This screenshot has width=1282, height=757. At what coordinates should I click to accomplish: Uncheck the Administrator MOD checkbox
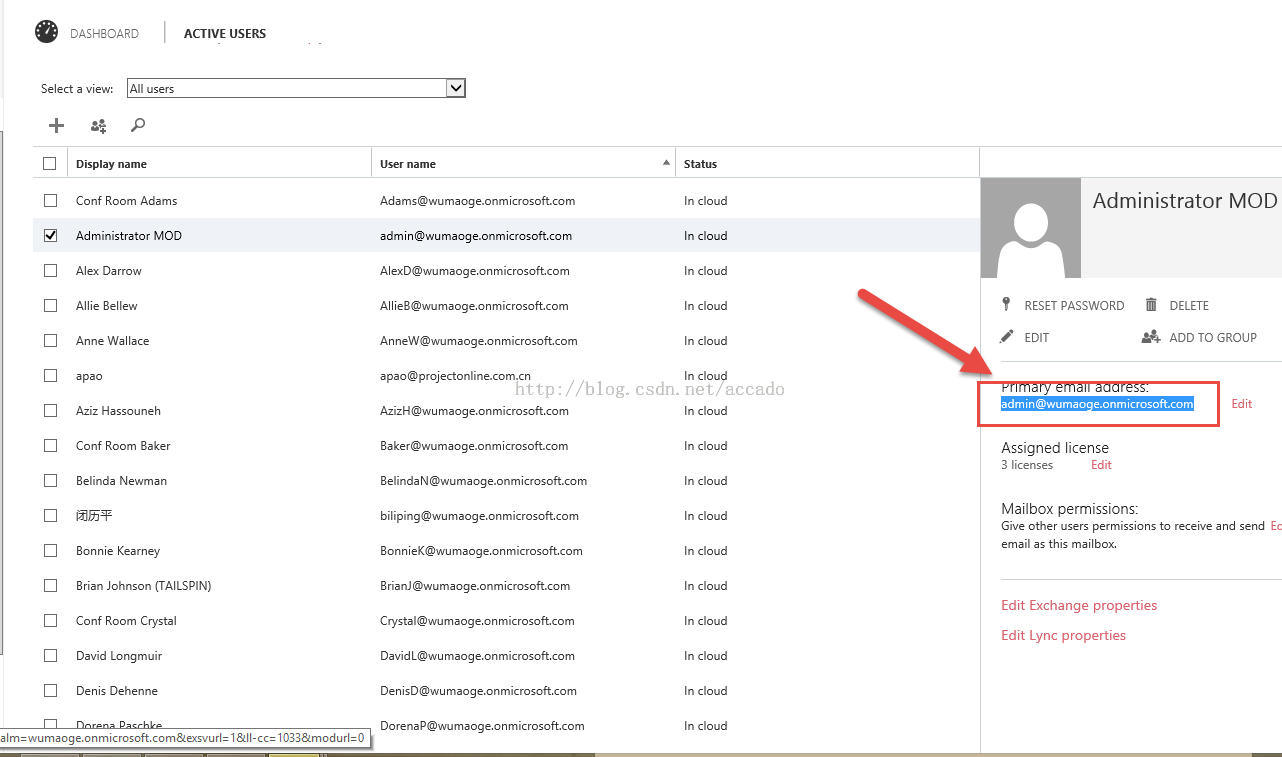tap(51, 236)
